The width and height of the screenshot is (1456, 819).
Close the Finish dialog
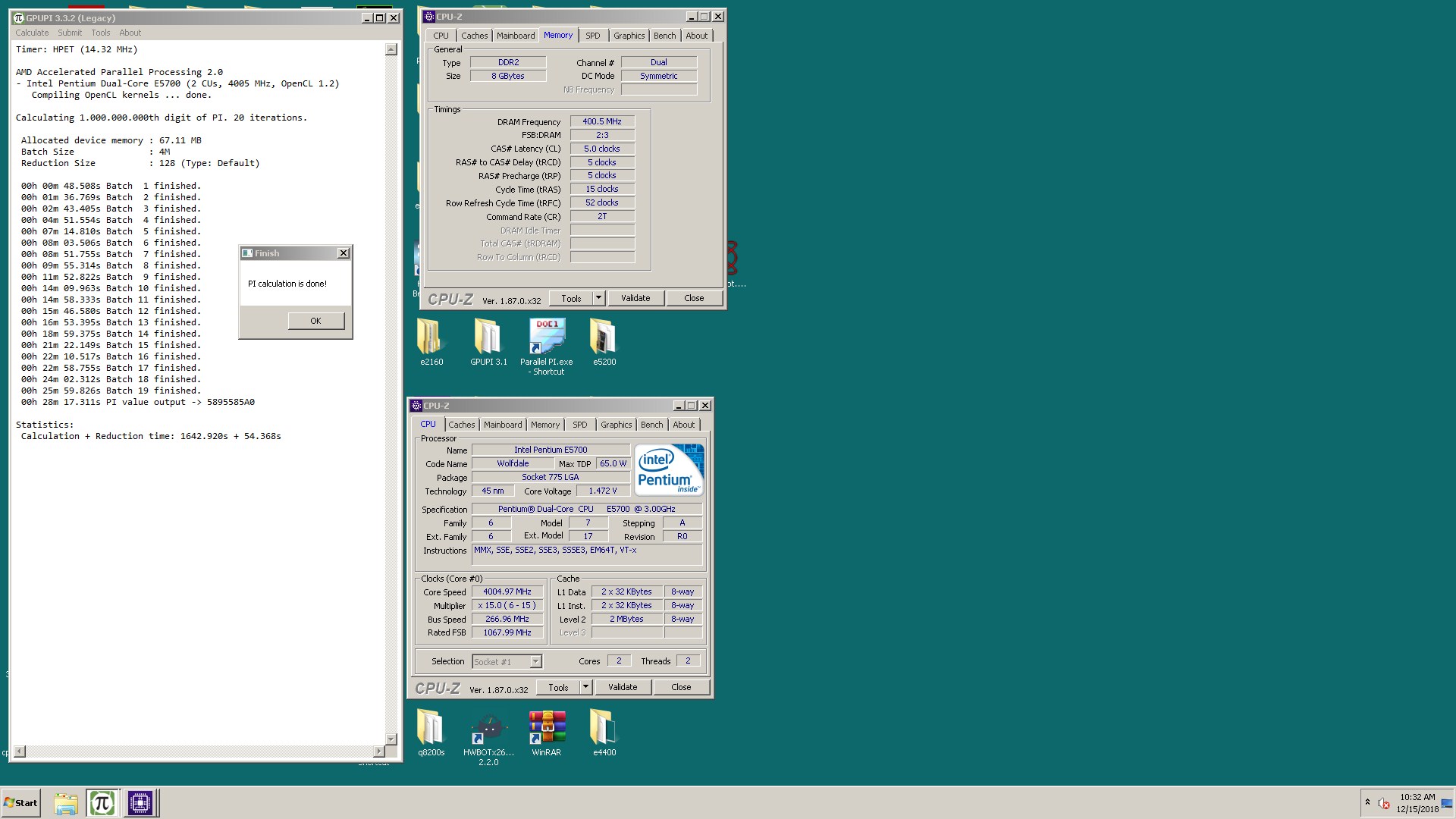pyautogui.click(x=343, y=253)
